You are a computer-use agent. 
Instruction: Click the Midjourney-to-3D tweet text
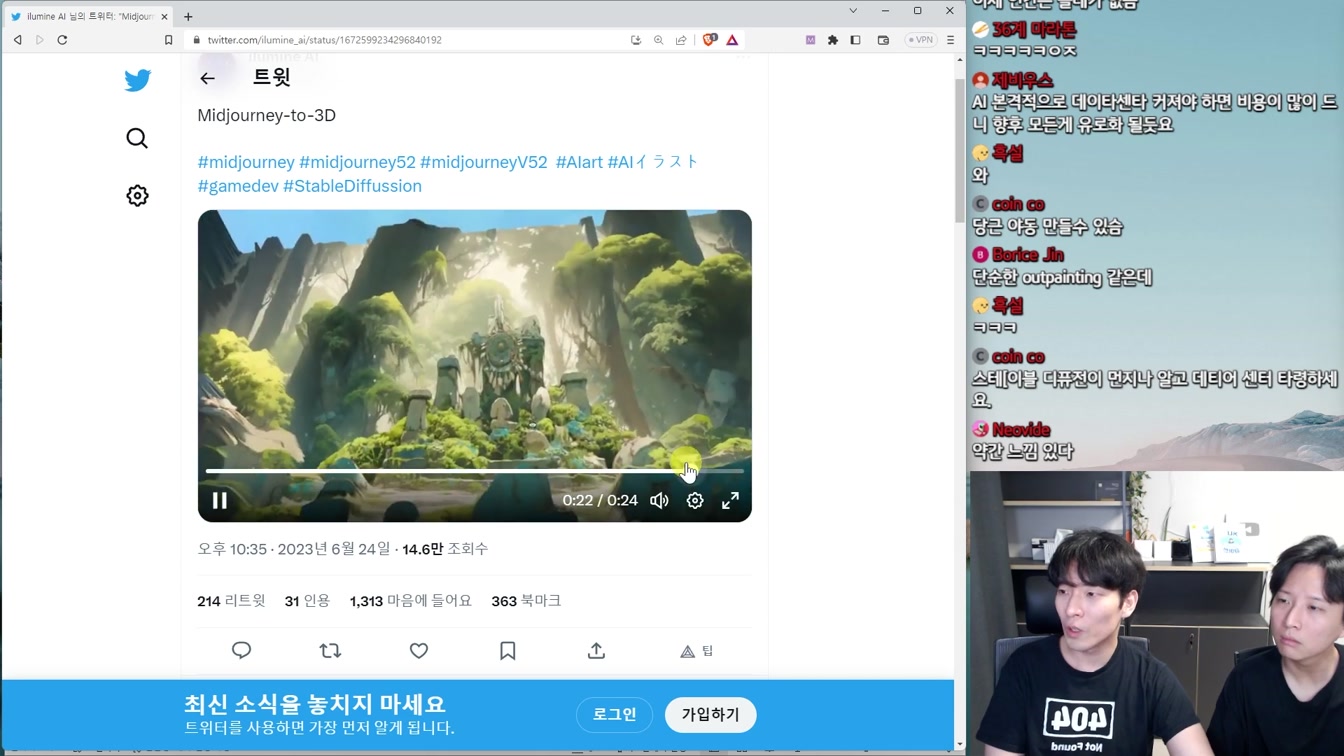[267, 115]
